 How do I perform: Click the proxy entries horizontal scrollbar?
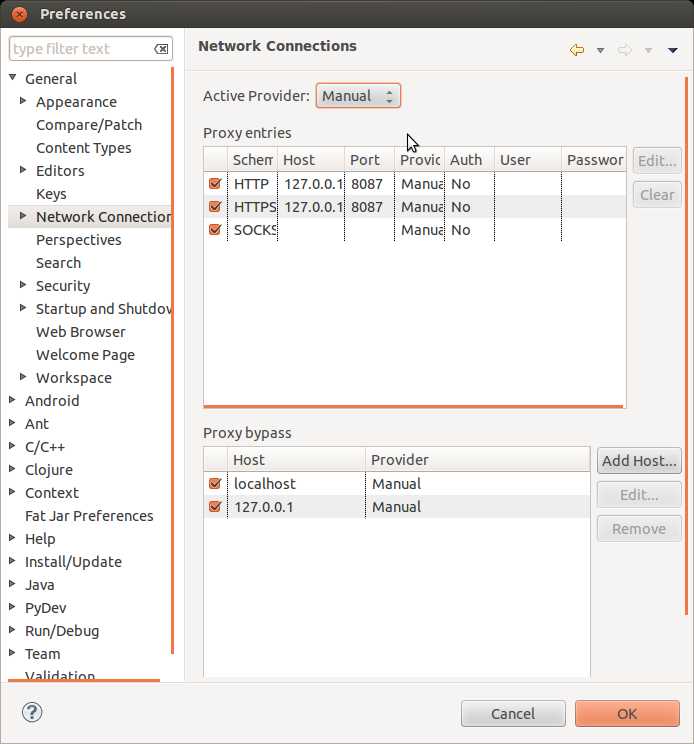pyautogui.click(x=413, y=406)
